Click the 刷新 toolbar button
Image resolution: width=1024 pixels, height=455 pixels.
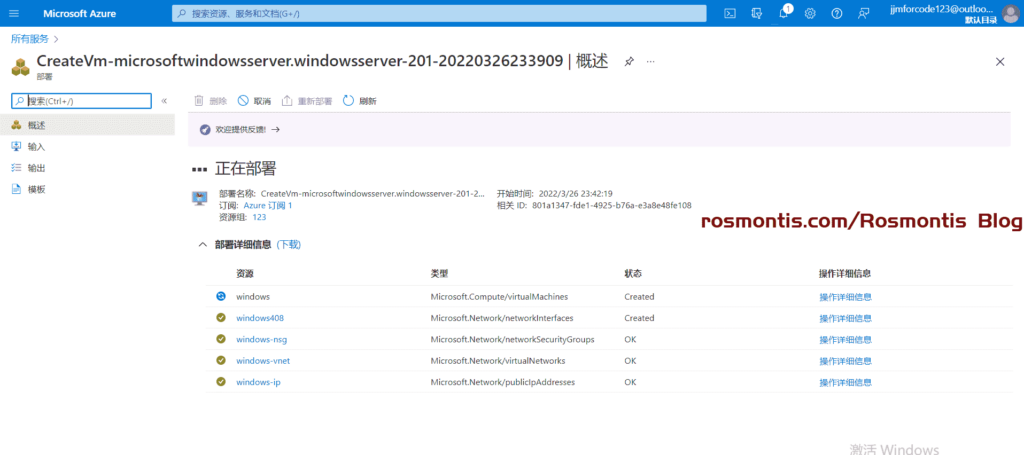(x=360, y=101)
